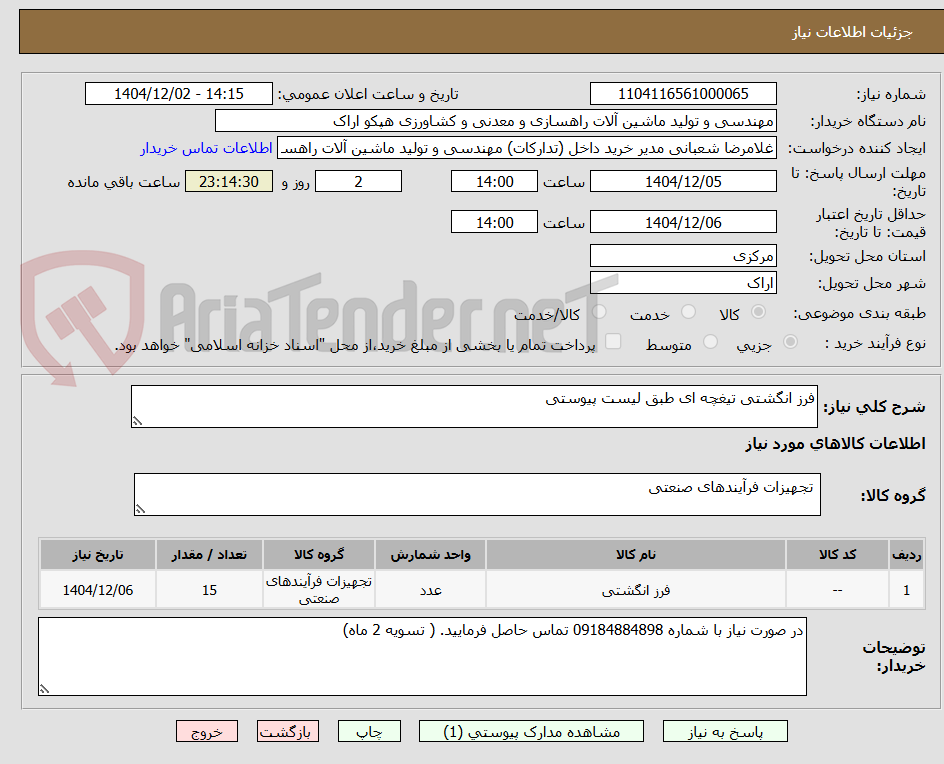Select the کالا/خدمت radio button
The image size is (944, 764).
point(599,312)
